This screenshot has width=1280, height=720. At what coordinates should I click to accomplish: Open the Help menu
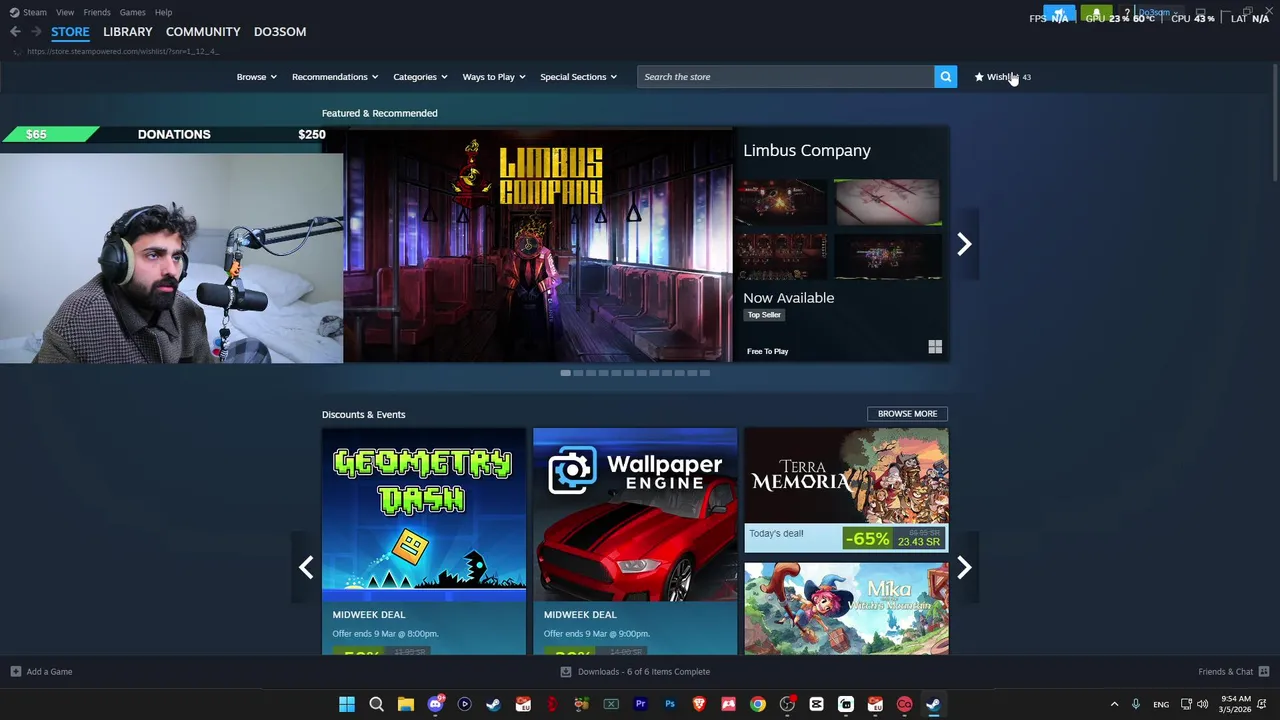pyautogui.click(x=163, y=12)
